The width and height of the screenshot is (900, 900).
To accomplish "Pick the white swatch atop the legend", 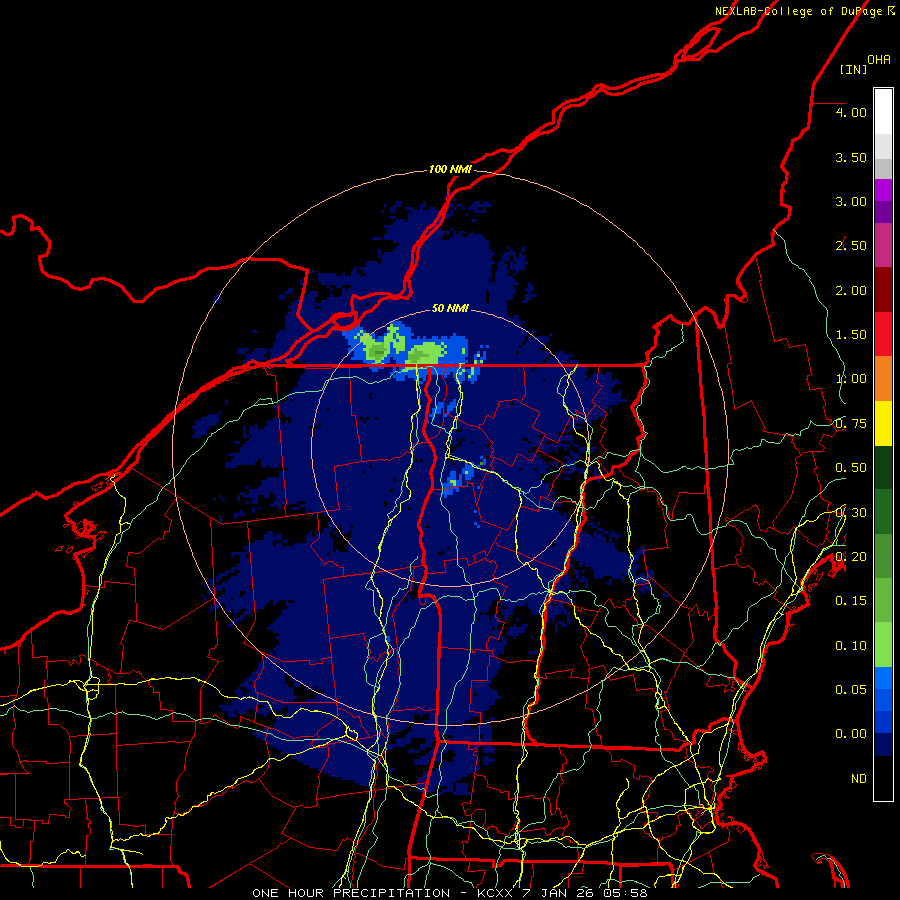I will pos(883,111).
